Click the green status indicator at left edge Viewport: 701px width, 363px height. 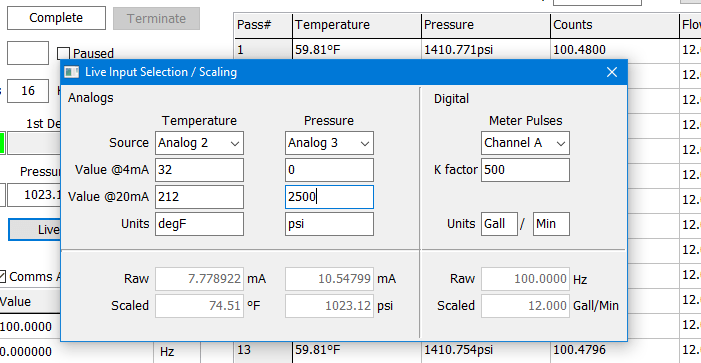[x=2, y=143]
